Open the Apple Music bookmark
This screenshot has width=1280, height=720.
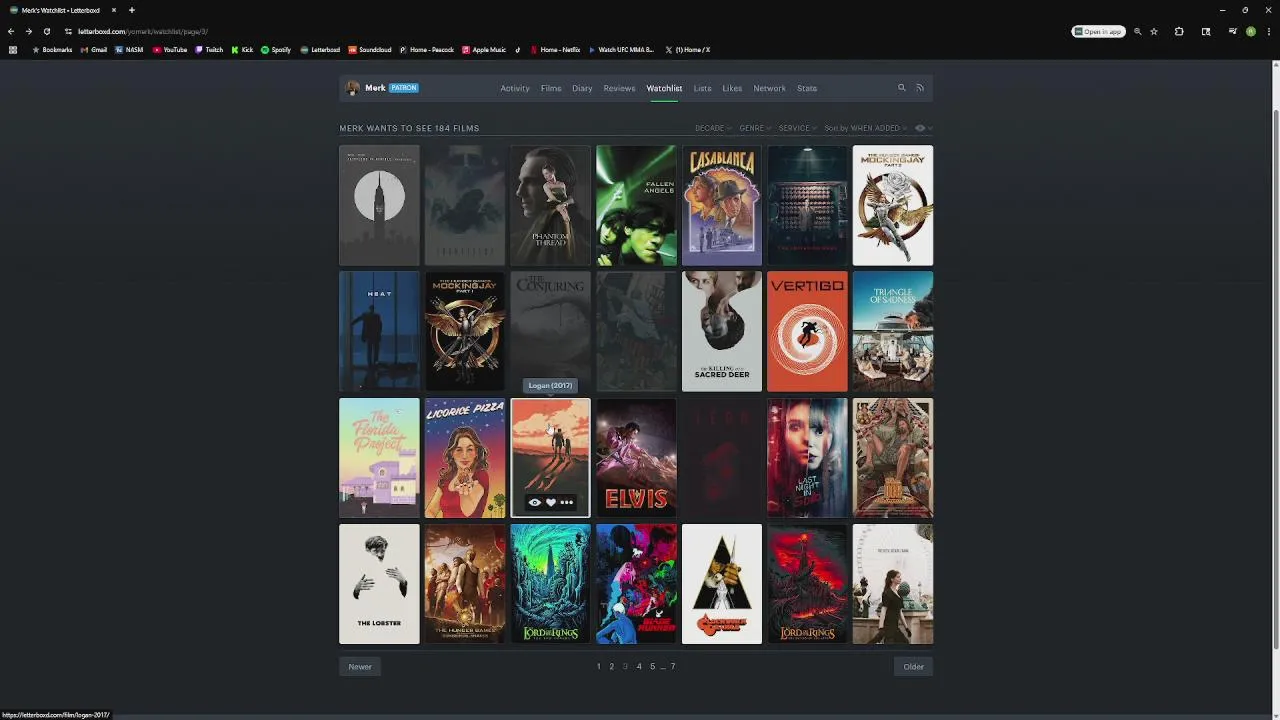(484, 50)
